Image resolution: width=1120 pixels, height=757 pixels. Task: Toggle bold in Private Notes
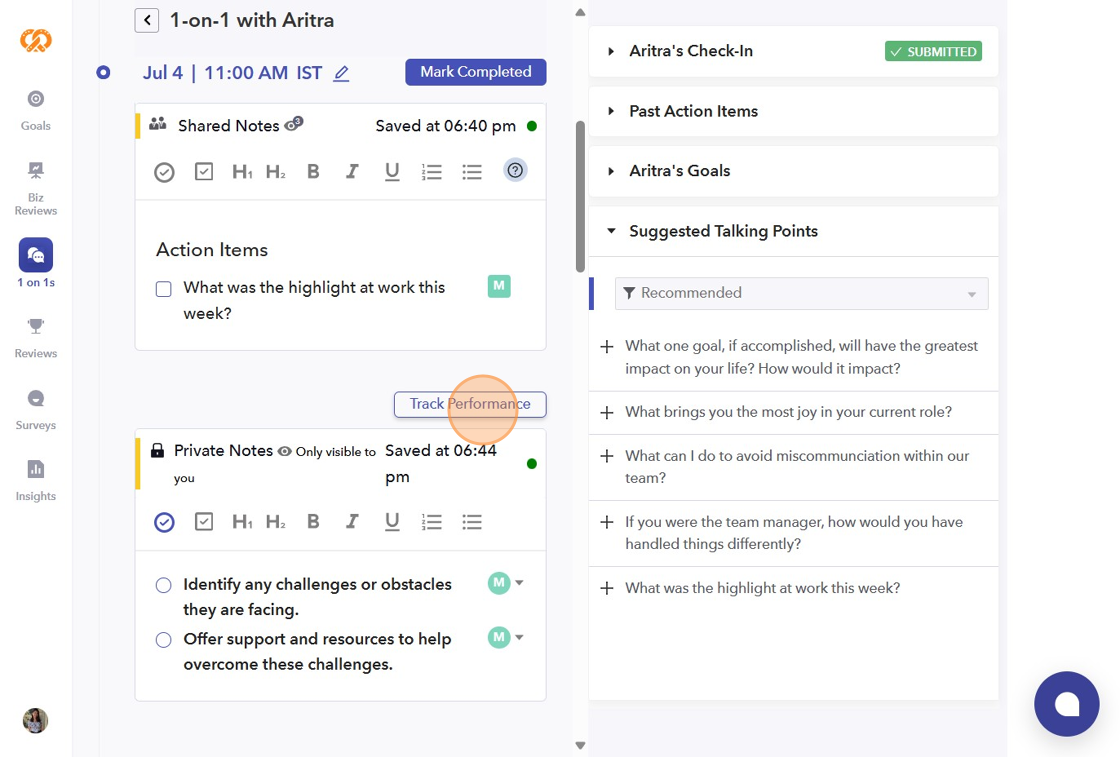pyautogui.click(x=313, y=522)
